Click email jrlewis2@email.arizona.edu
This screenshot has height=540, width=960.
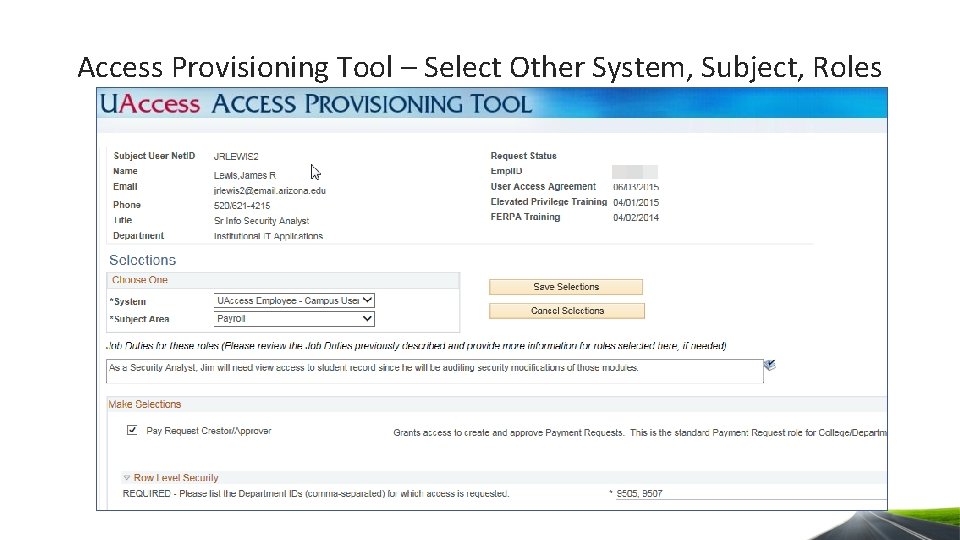coord(269,191)
